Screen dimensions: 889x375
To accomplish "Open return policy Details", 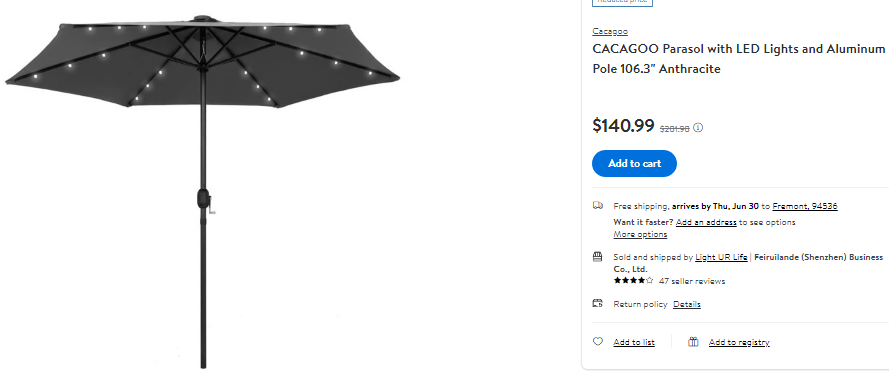I will tap(687, 304).
